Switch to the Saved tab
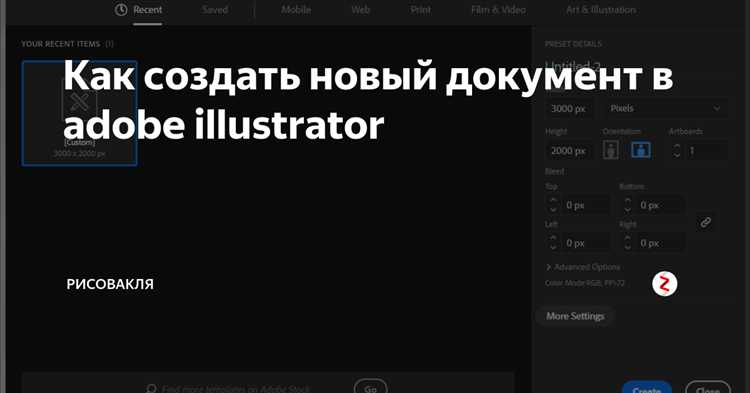Screen dimensions: 750x393 [x=215, y=10]
